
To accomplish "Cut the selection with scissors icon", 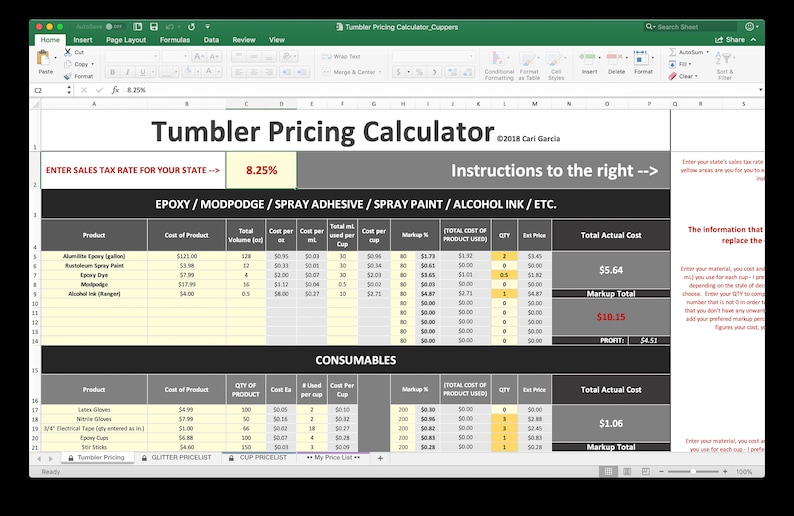I will [68, 52].
